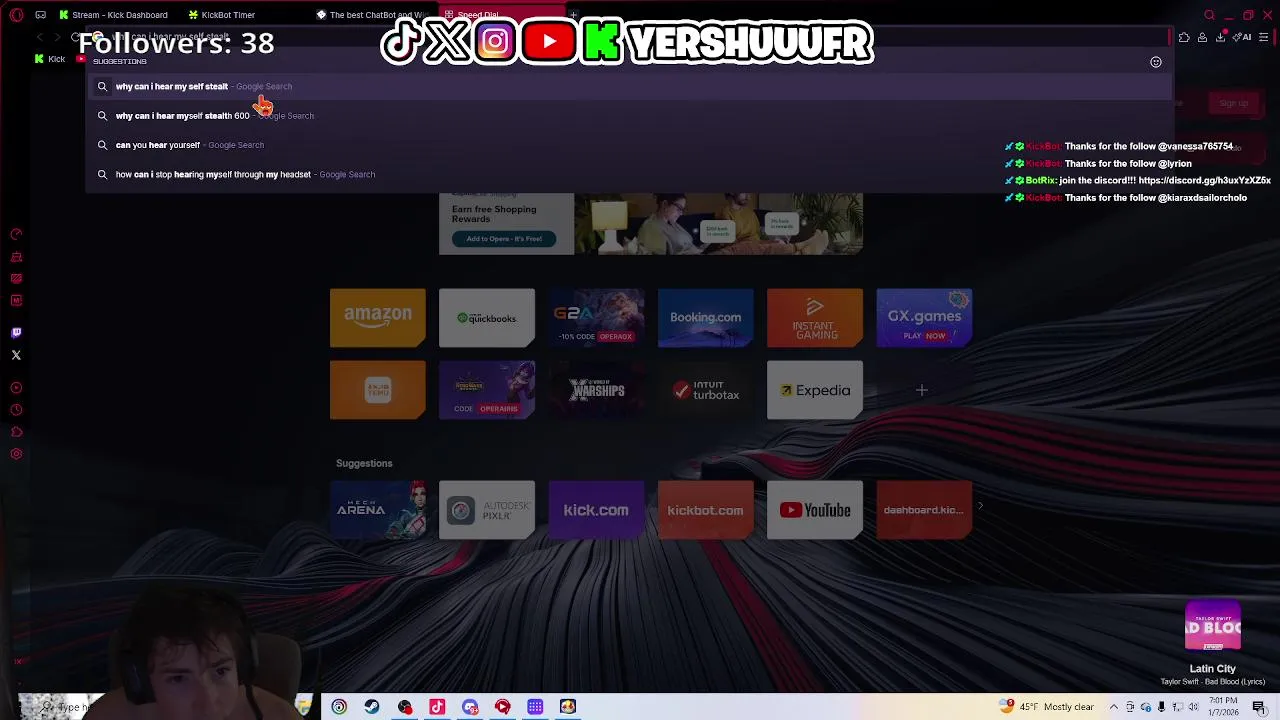The image size is (1280, 720).
Task: Open the QuickBooks speed dial tile
Action: 487,318
